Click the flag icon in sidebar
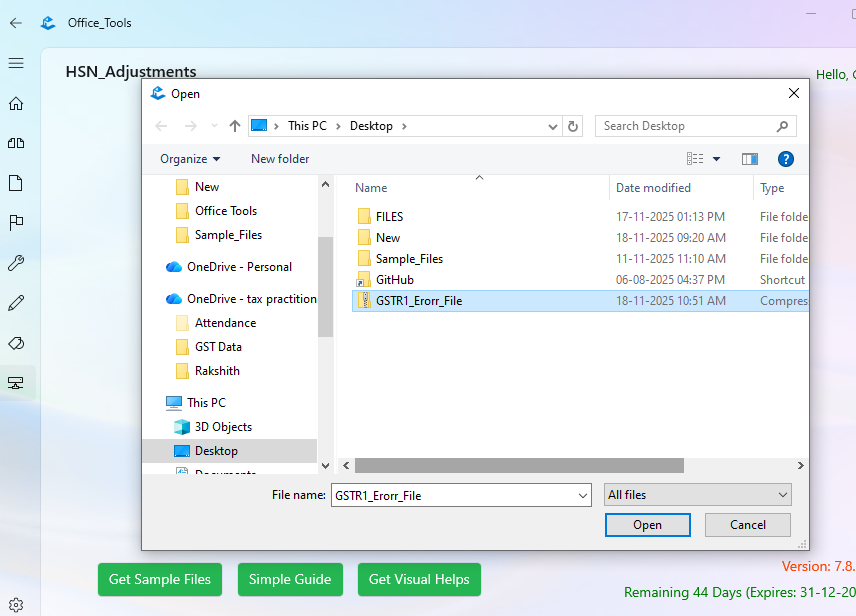The height and width of the screenshot is (616, 856). [15, 223]
